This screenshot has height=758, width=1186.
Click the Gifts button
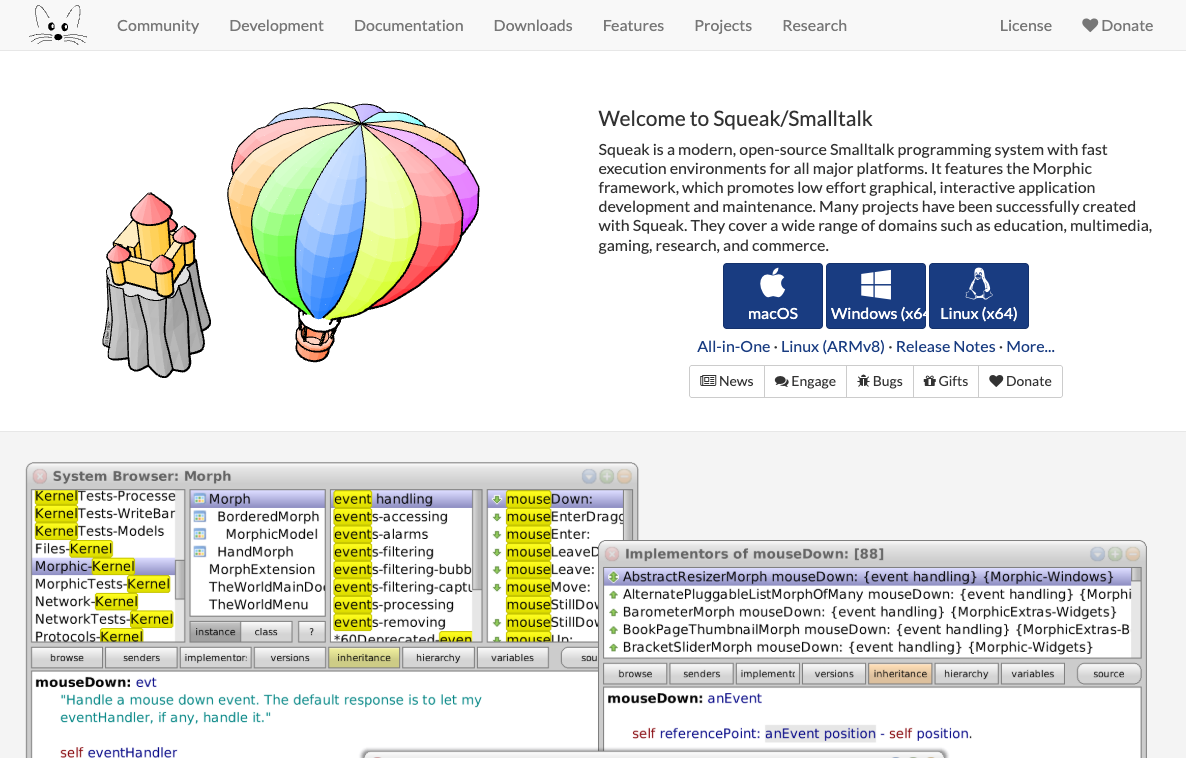(x=945, y=381)
